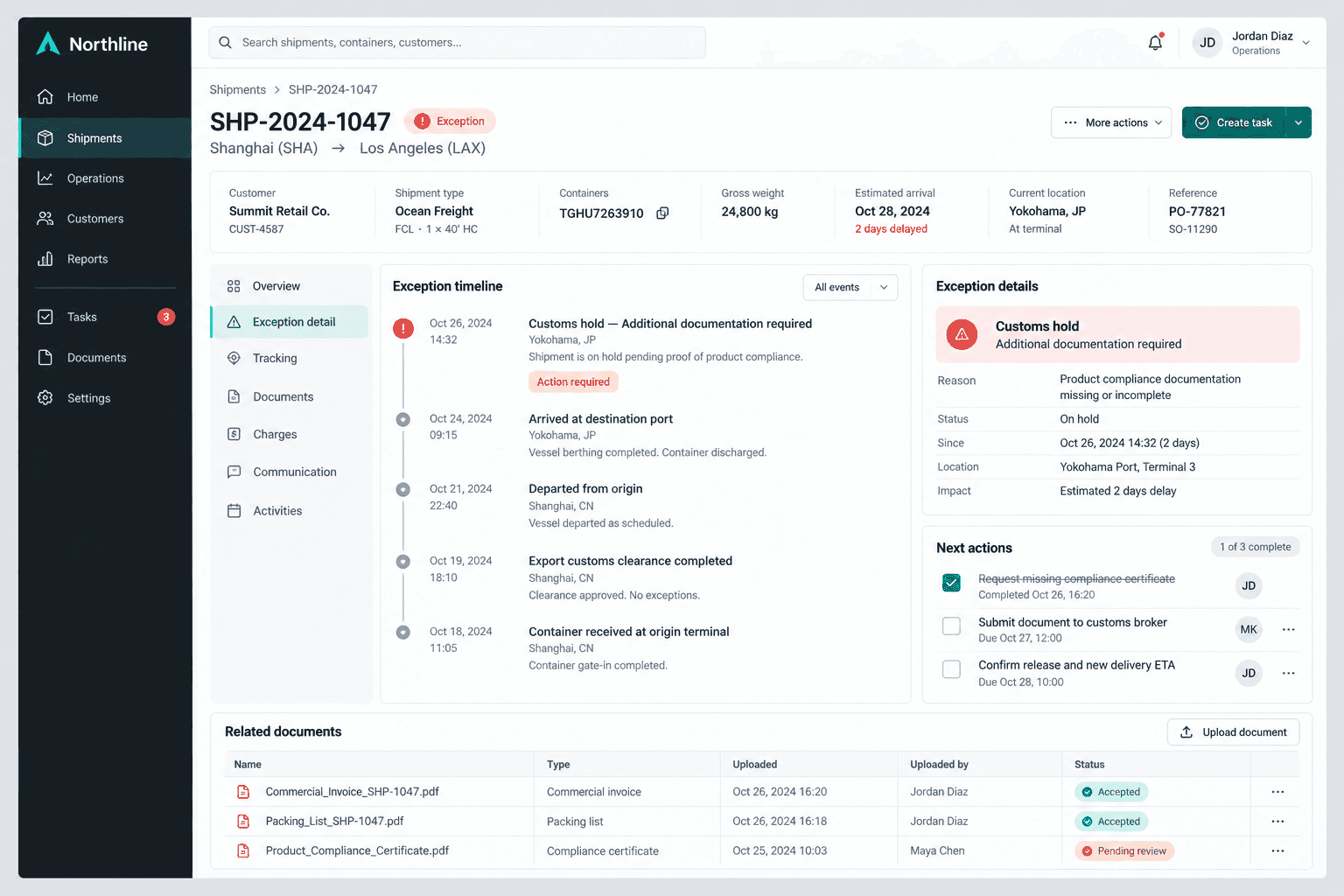Open Packing_List_SHP-1047.pdf
Image resolution: width=1344 pixels, height=896 pixels.
[x=335, y=822]
